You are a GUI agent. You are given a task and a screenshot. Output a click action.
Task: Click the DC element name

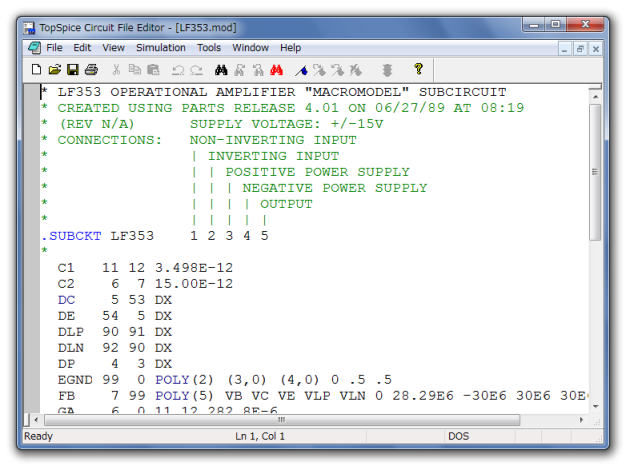(66, 300)
